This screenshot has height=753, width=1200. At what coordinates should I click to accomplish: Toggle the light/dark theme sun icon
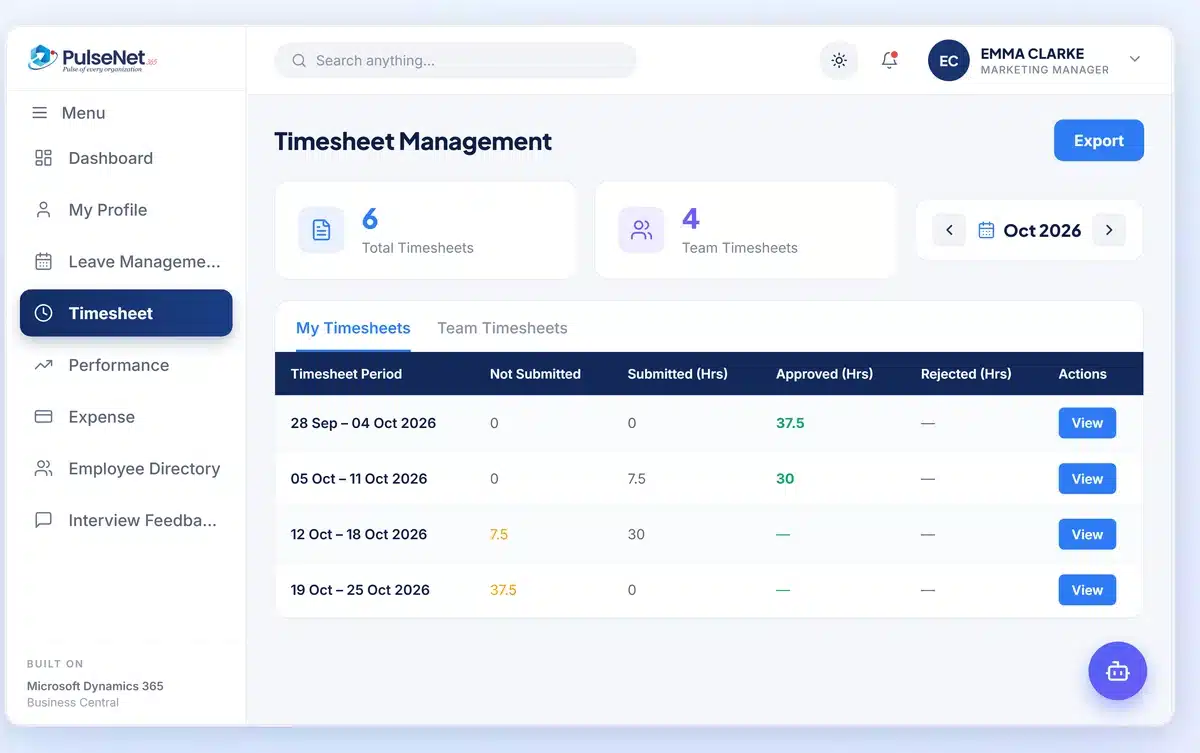[839, 61]
